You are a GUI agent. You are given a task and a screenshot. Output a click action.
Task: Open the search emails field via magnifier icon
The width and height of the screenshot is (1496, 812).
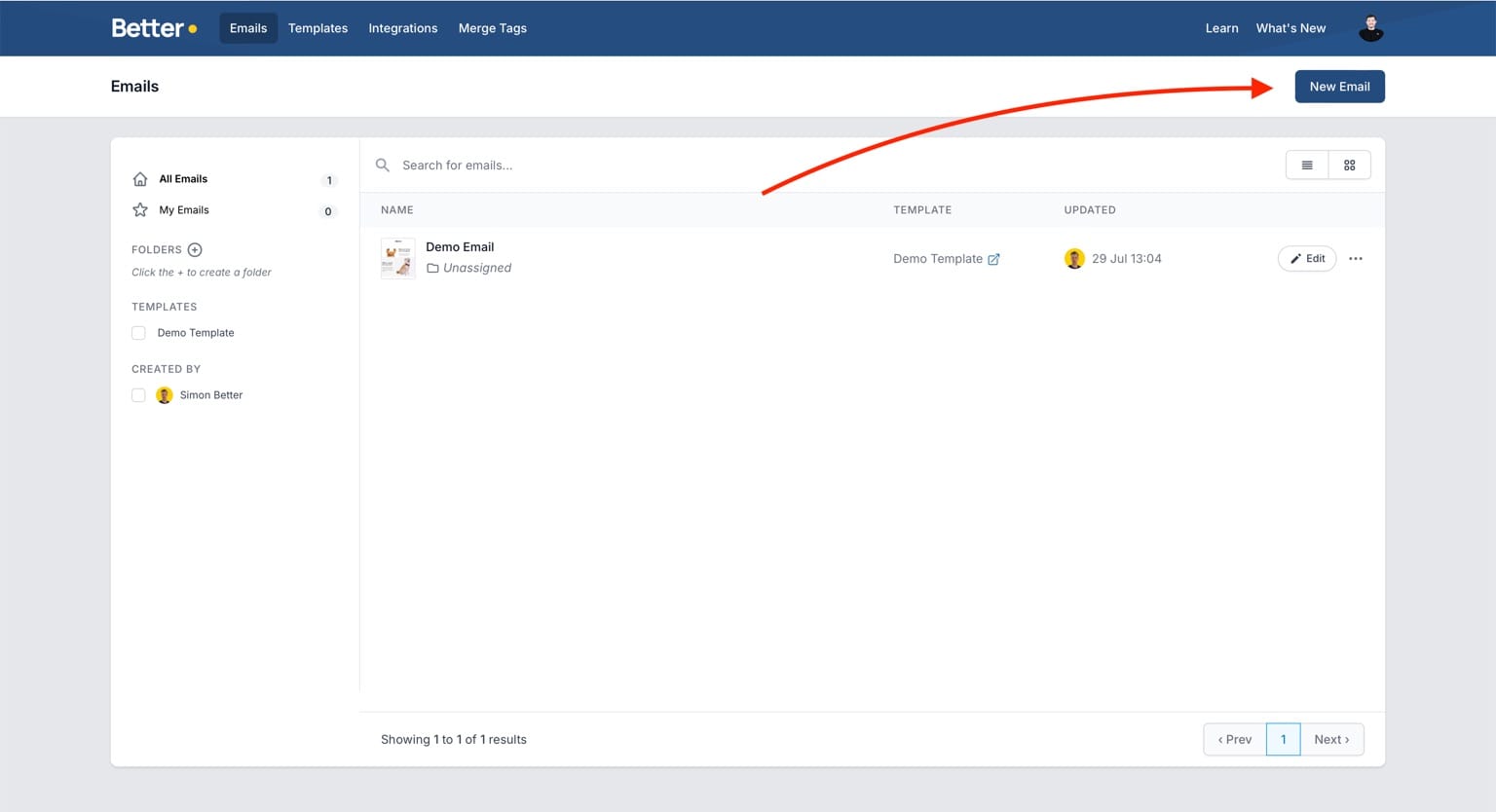tap(382, 165)
